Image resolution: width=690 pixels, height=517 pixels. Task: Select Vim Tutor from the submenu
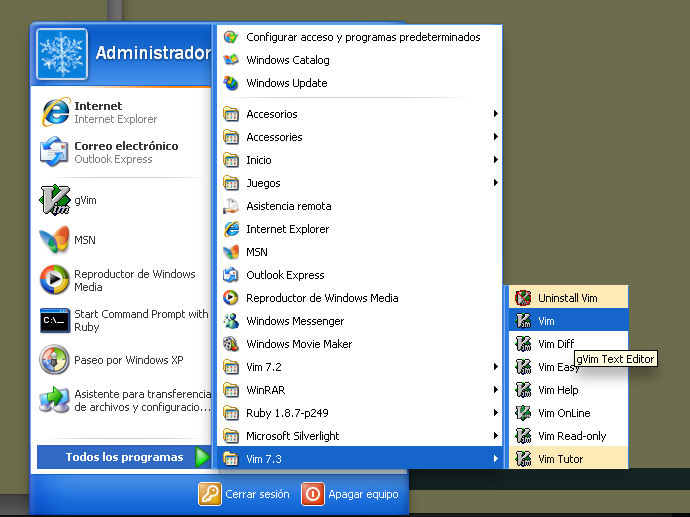click(x=560, y=459)
